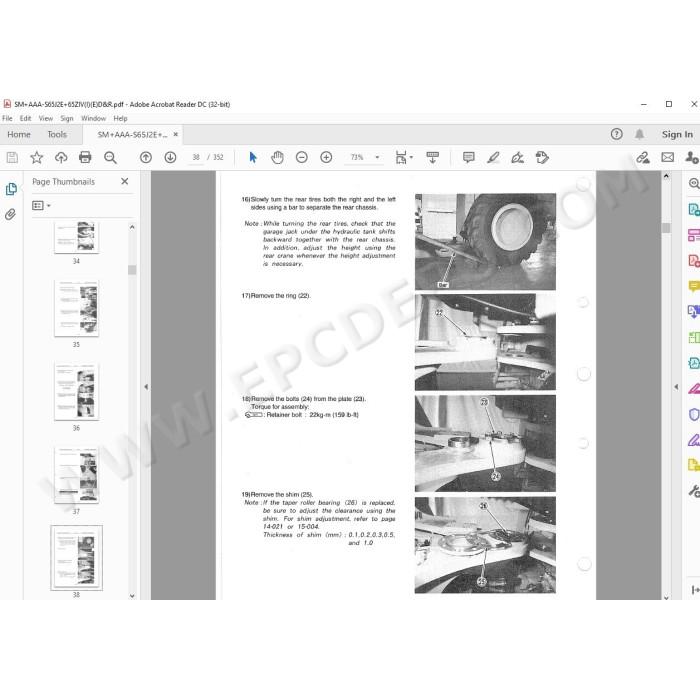
Task: Open thumbnail options dropdown menu
Action: pos(41,206)
